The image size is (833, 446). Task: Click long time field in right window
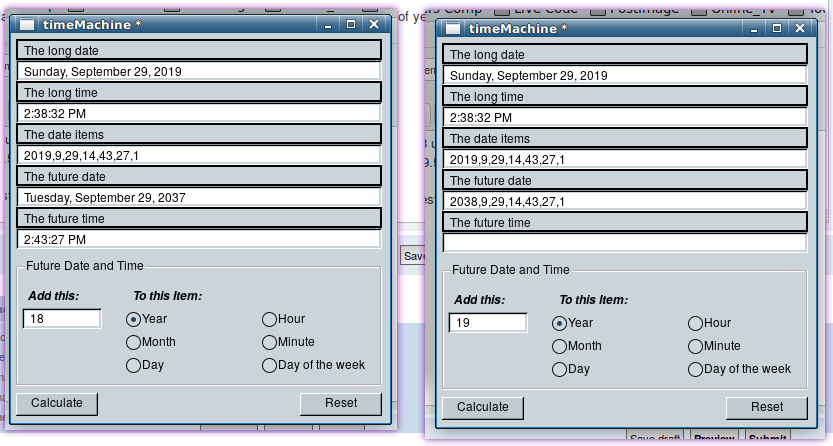coord(625,117)
